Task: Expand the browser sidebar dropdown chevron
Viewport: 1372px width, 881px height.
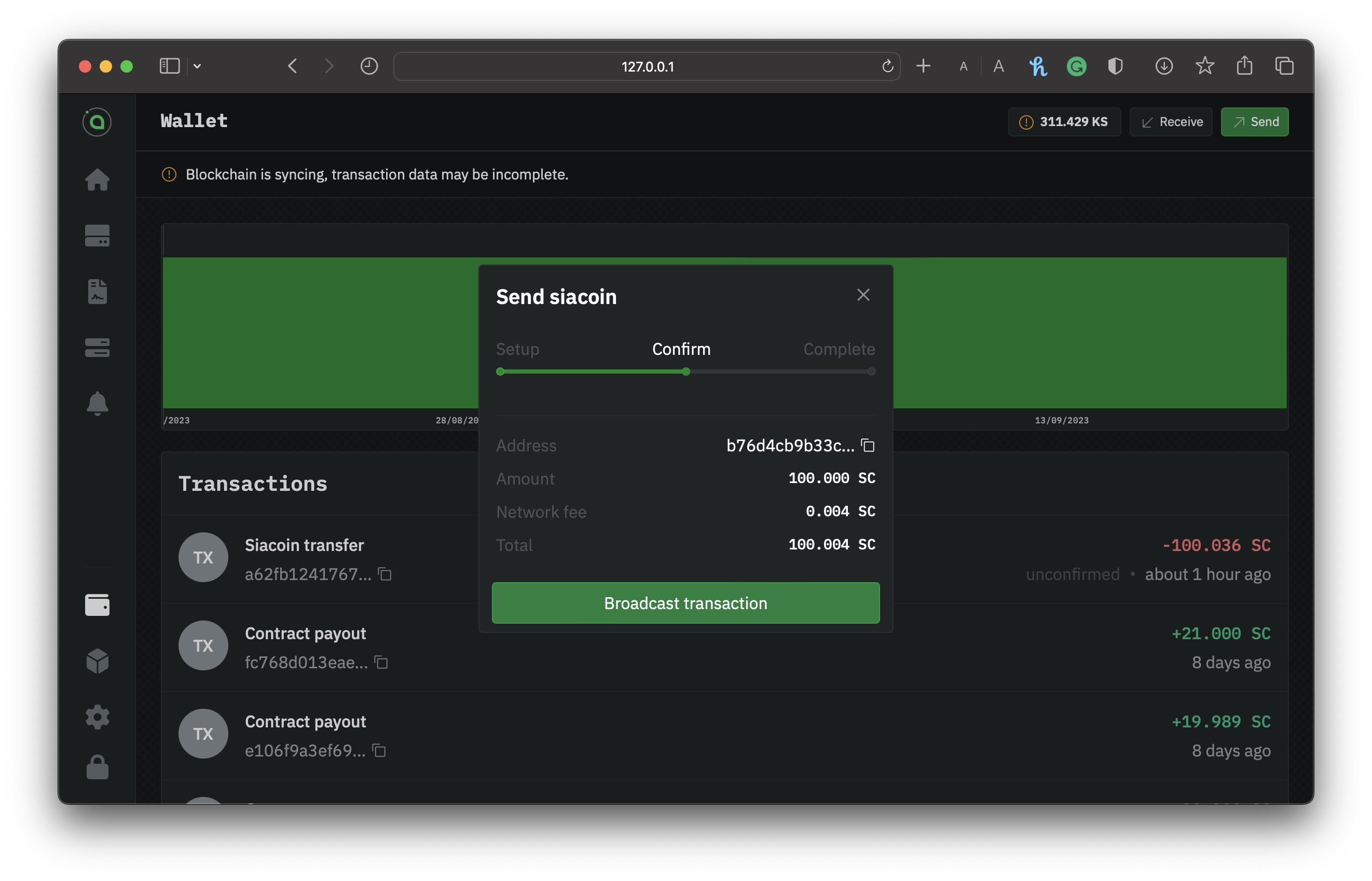Action: tap(197, 66)
